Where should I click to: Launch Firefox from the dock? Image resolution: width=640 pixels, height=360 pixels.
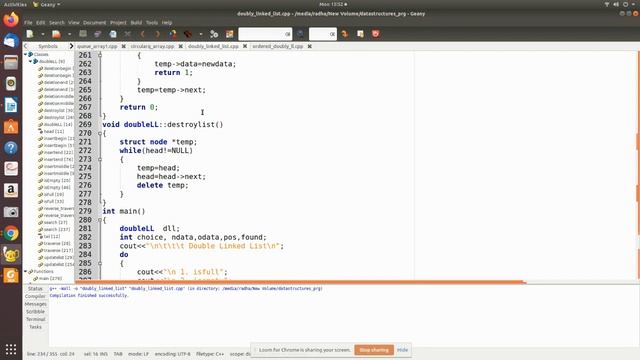[11, 20]
